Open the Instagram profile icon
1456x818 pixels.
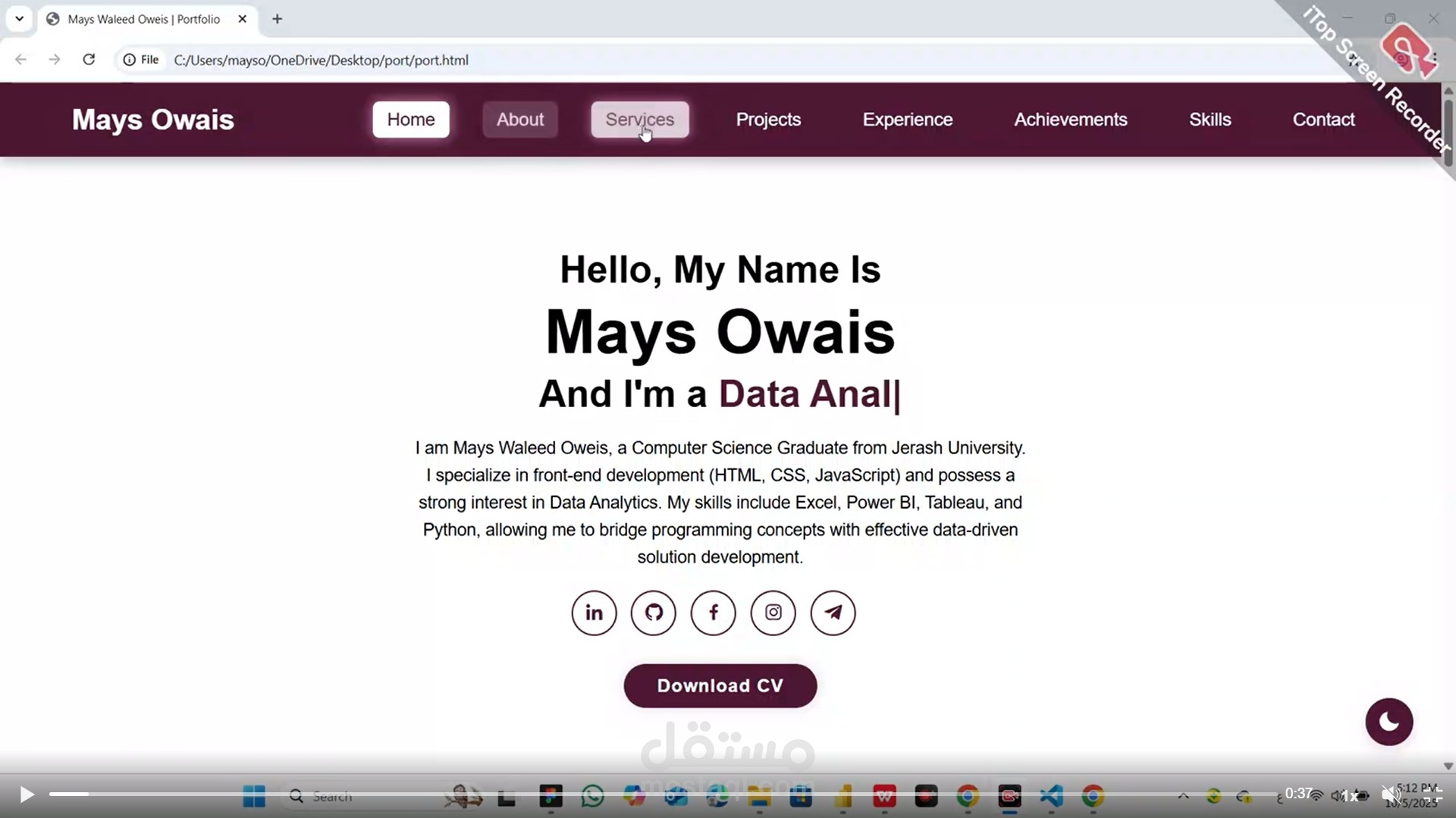[773, 613]
